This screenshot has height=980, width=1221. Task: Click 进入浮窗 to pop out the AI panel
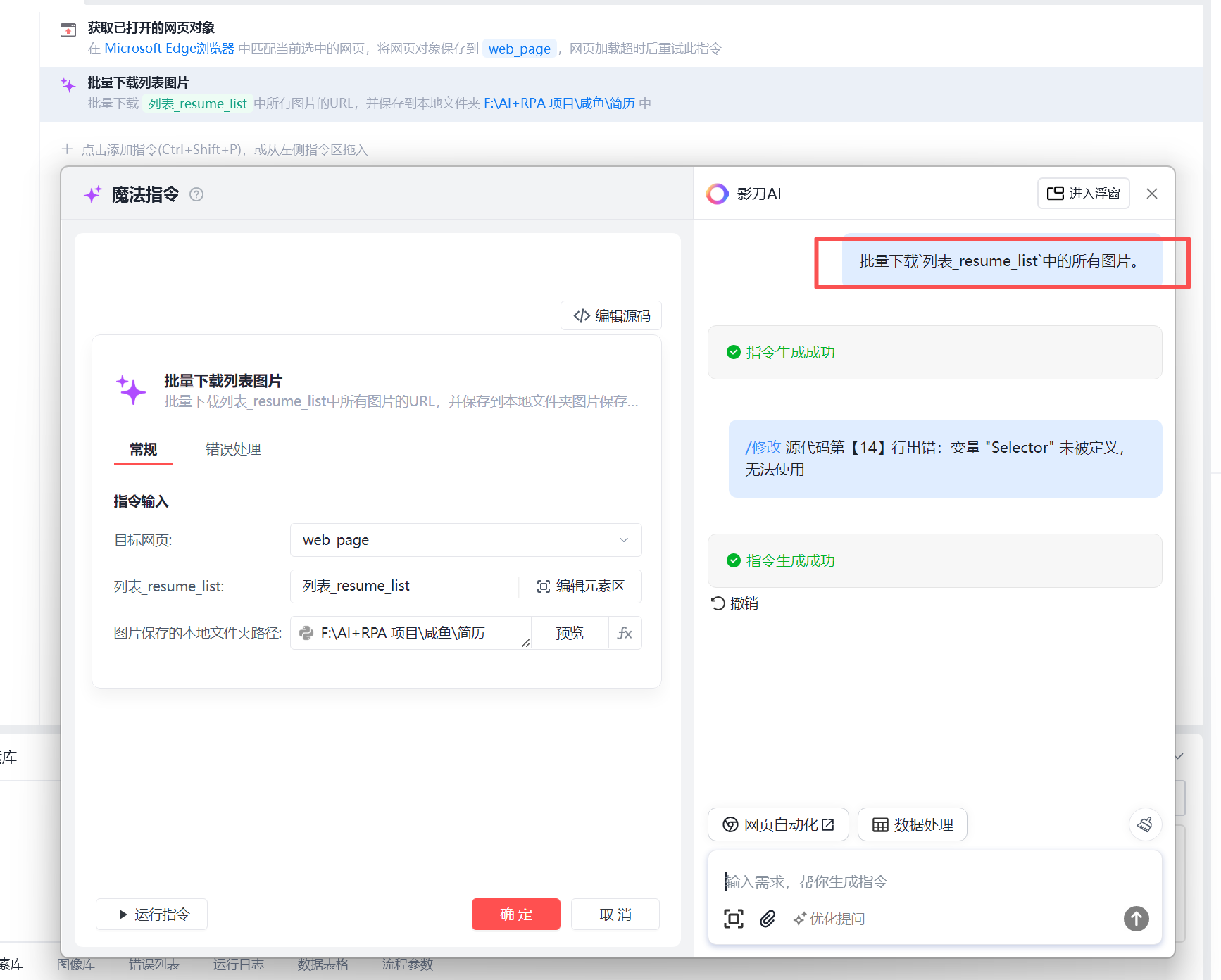1083,194
